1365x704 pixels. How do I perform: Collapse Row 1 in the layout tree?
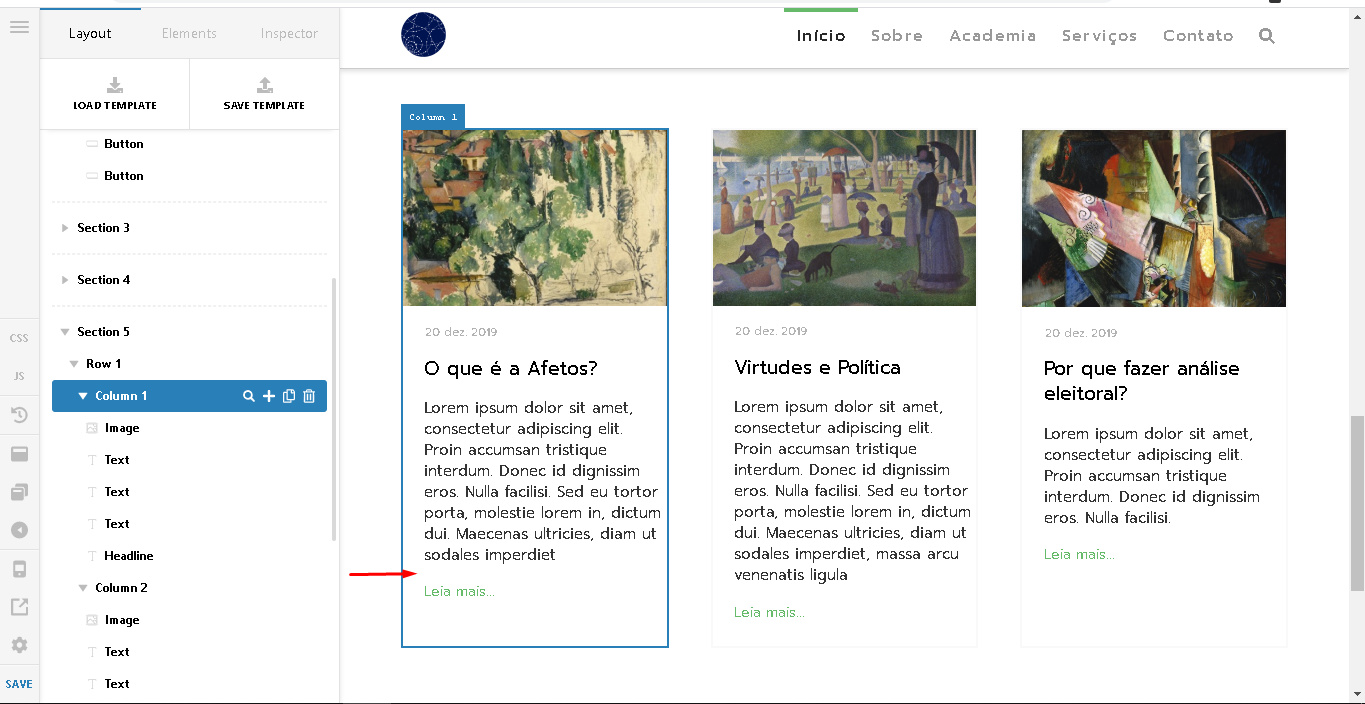[x=74, y=364]
